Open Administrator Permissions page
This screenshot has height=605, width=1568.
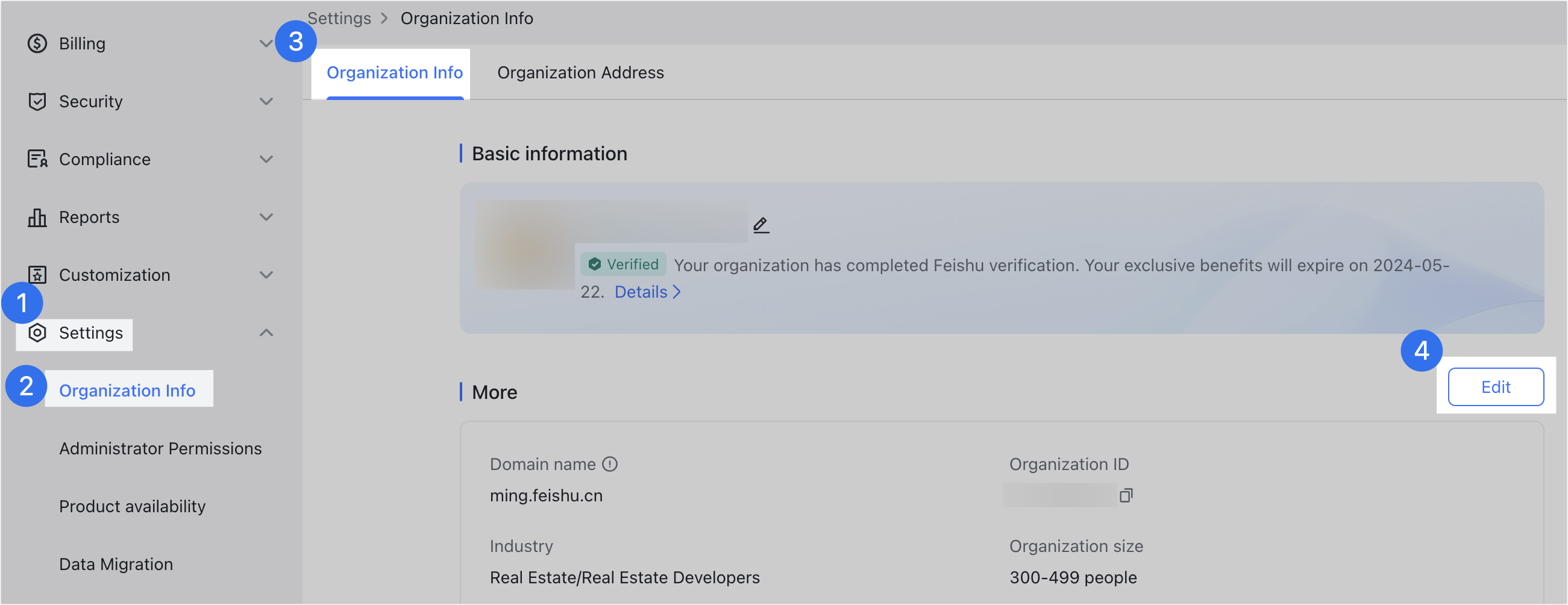pos(160,448)
